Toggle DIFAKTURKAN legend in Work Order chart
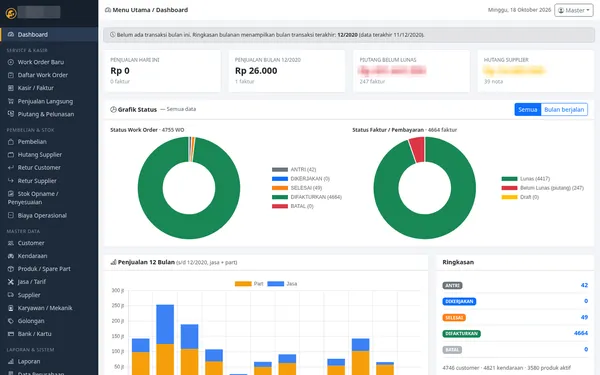600x375 pixels. (x=307, y=197)
